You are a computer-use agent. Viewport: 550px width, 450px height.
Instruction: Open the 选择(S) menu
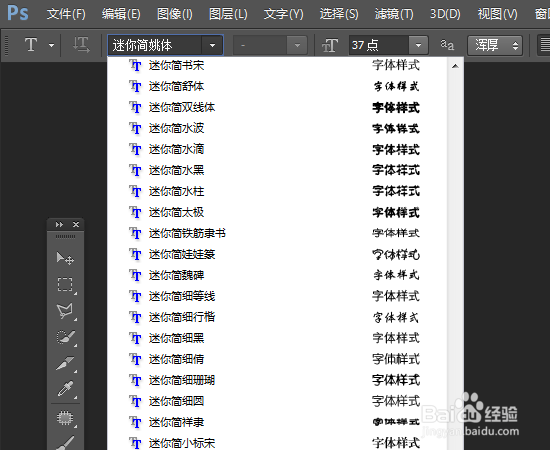click(339, 14)
